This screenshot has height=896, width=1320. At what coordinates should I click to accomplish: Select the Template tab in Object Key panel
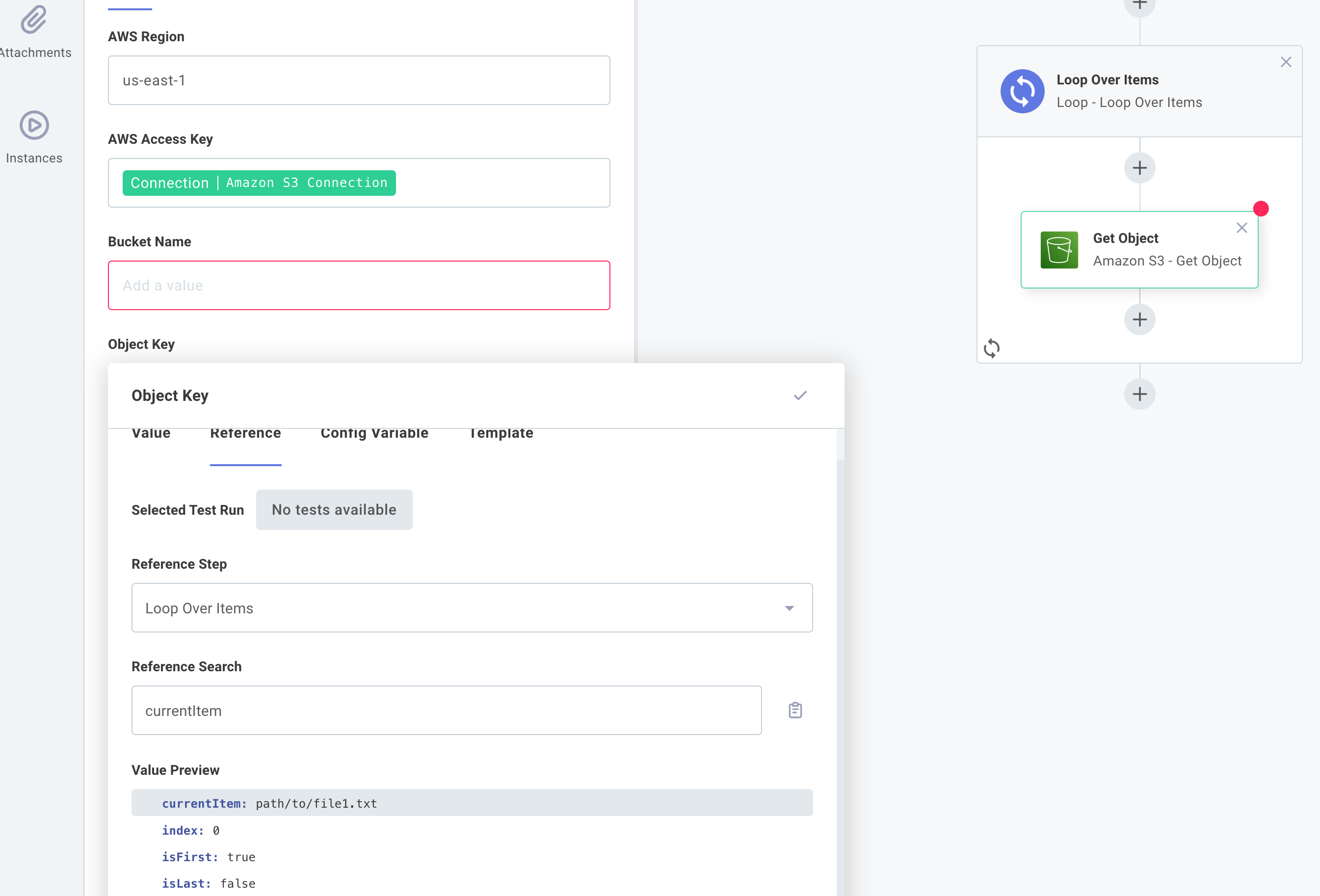501,432
